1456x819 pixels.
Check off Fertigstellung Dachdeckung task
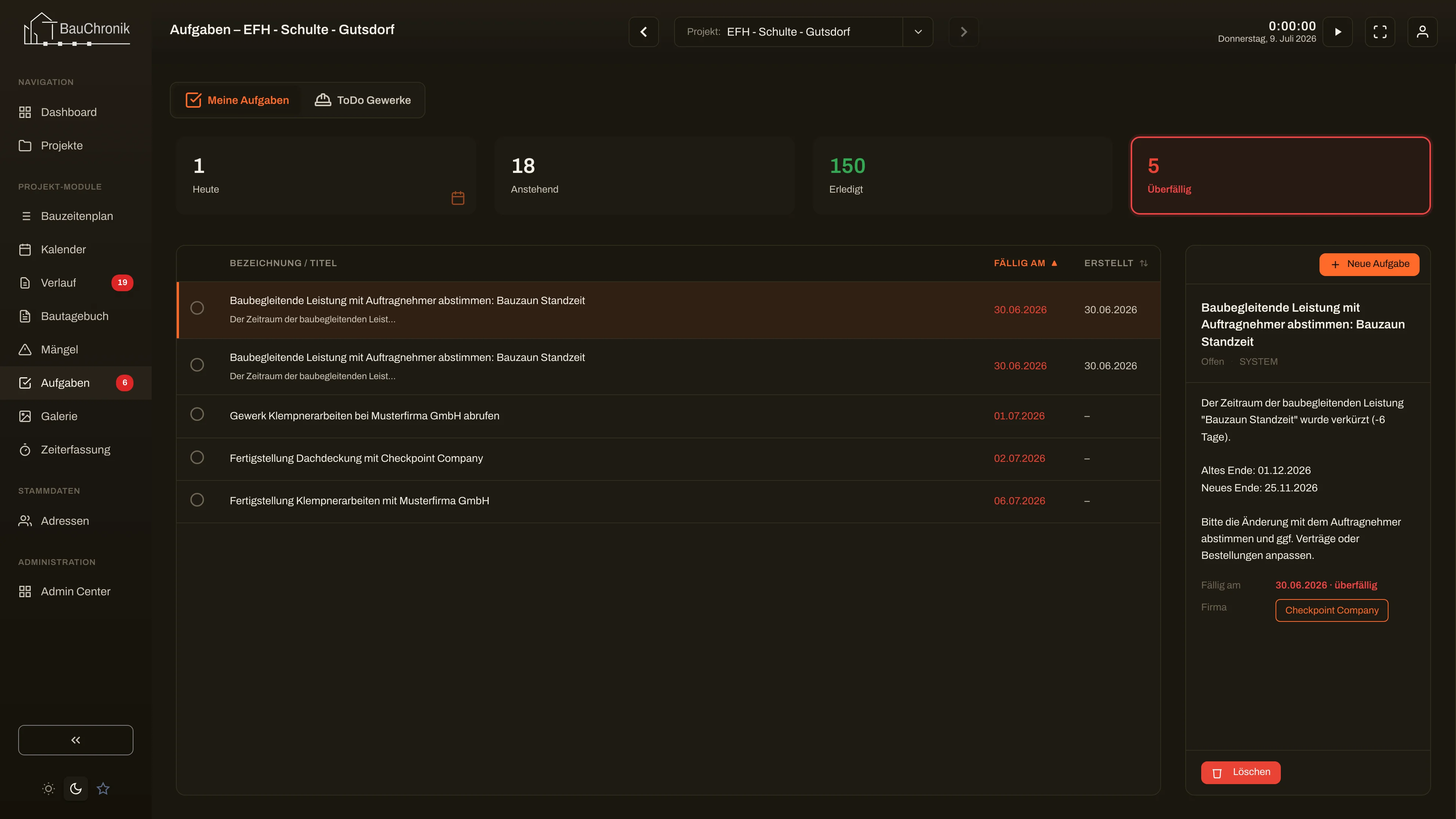197,457
